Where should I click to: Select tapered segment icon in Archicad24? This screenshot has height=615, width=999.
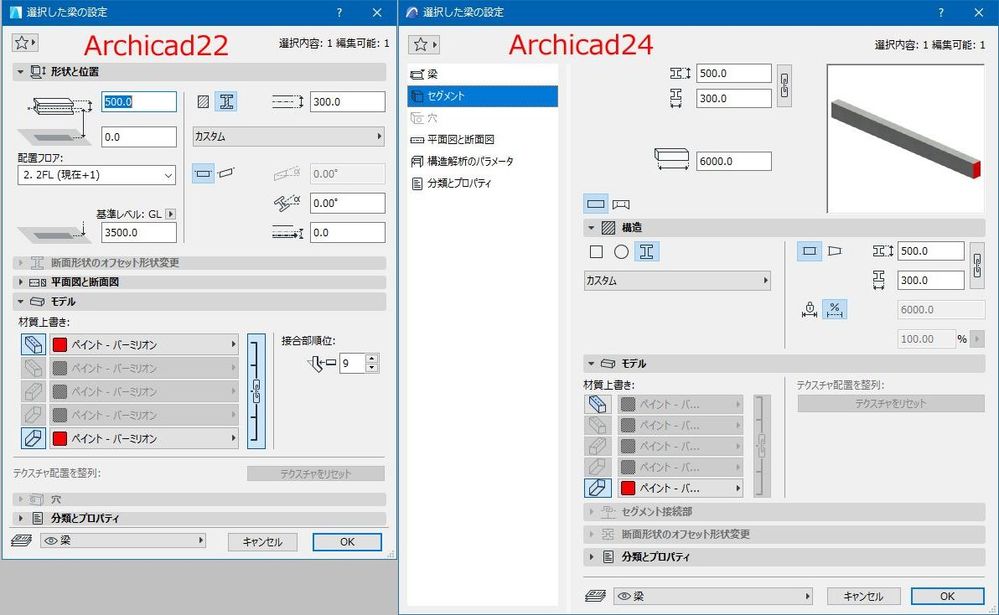pyautogui.click(x=835, y=251)
